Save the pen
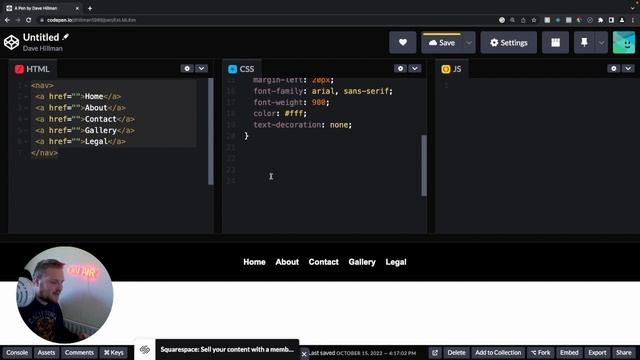 pyautogui.click(x=442, y=42)
